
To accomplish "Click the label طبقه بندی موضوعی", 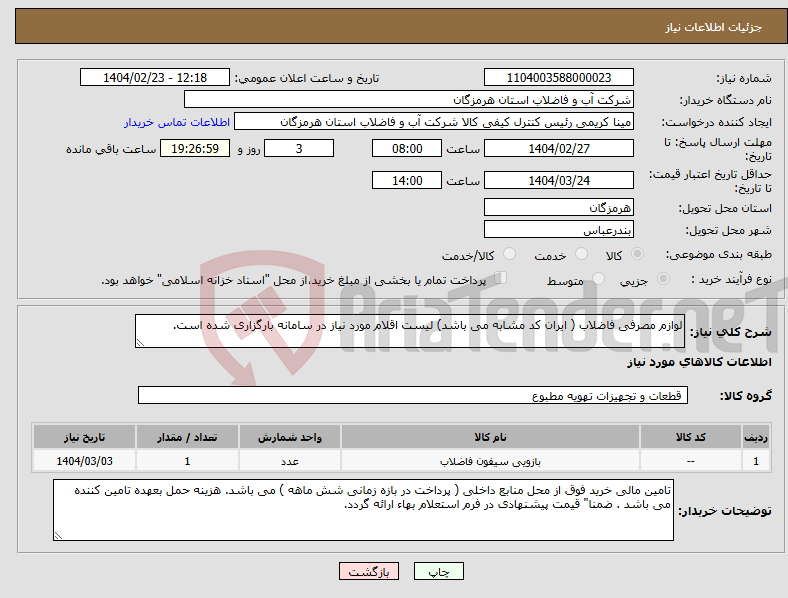I will 719,254.
